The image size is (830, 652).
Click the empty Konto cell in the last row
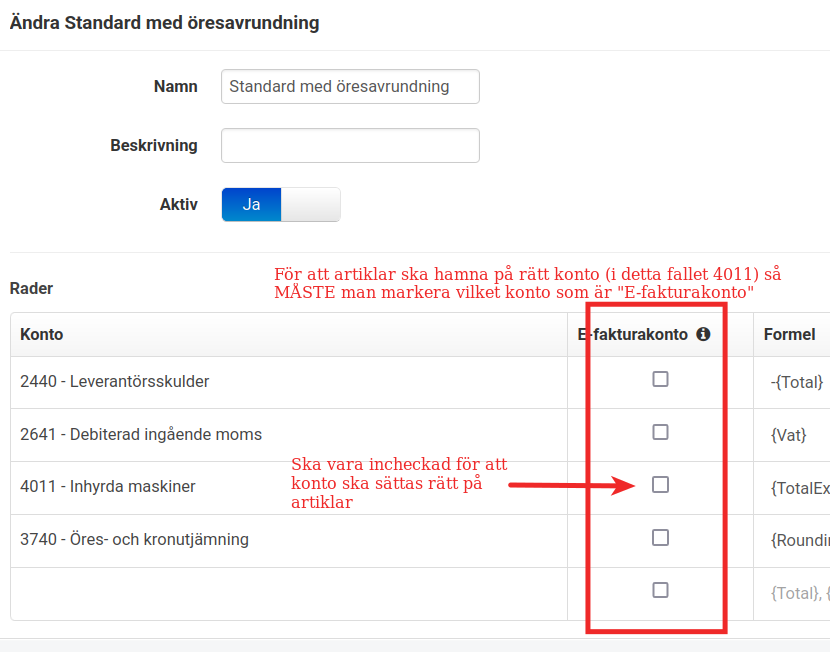(x=288, y=593)
